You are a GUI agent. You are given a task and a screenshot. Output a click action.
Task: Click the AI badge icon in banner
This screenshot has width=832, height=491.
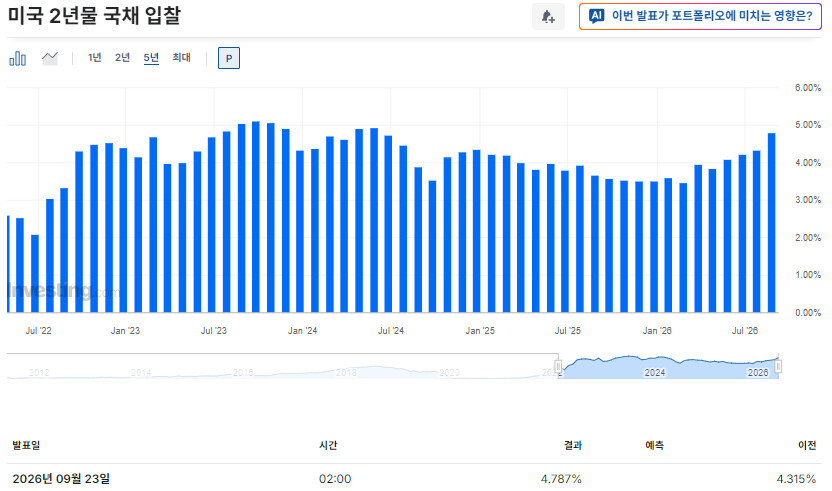596,16
